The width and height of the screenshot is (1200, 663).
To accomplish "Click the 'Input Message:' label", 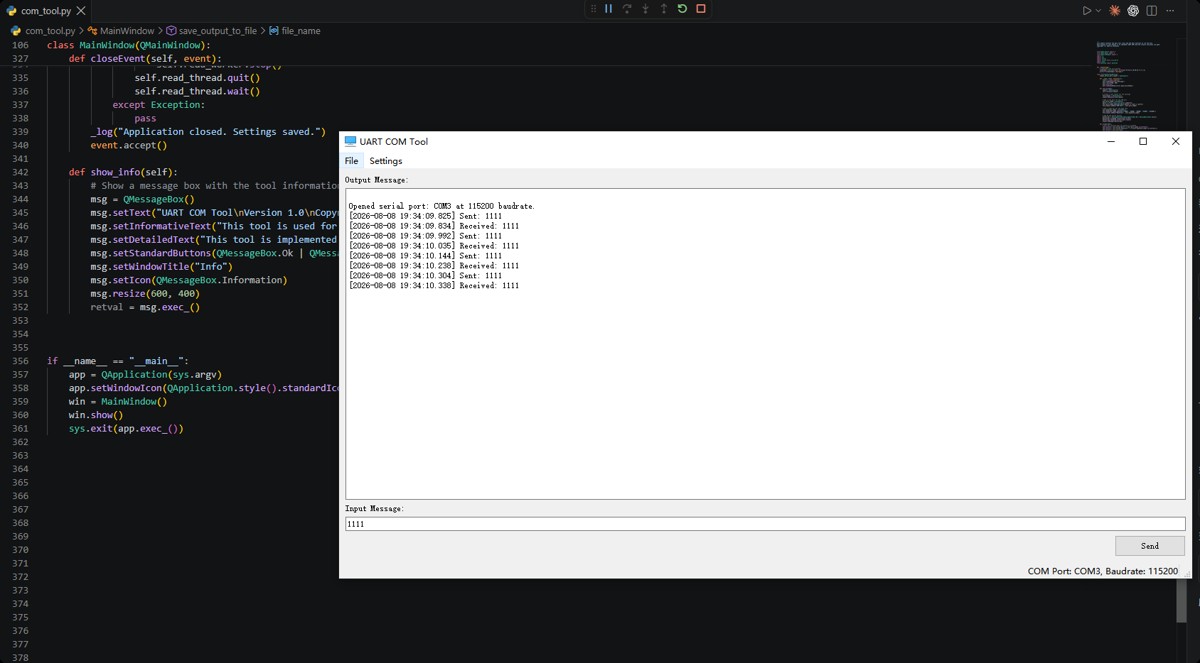I will [x=375, y=509].
